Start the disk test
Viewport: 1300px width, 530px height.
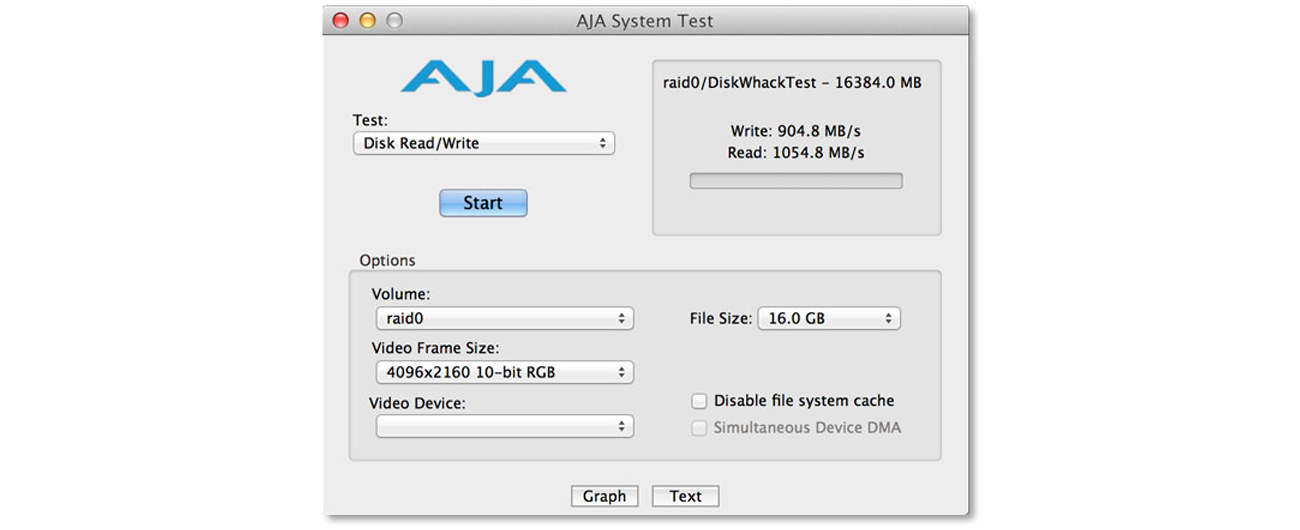483,203
